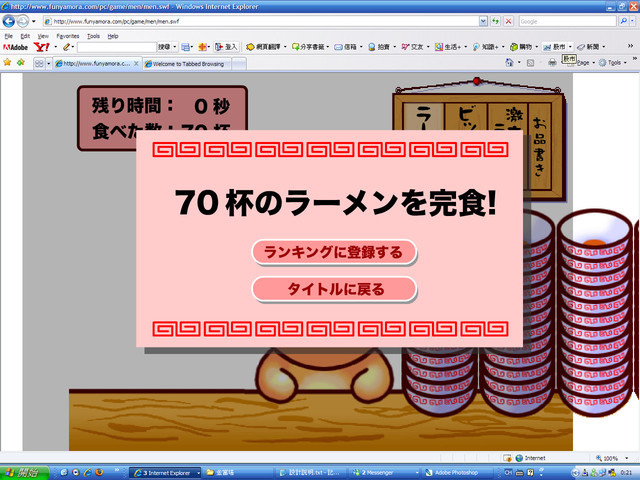Click the Internet Explorer taskbar group

tap(166, 473)
